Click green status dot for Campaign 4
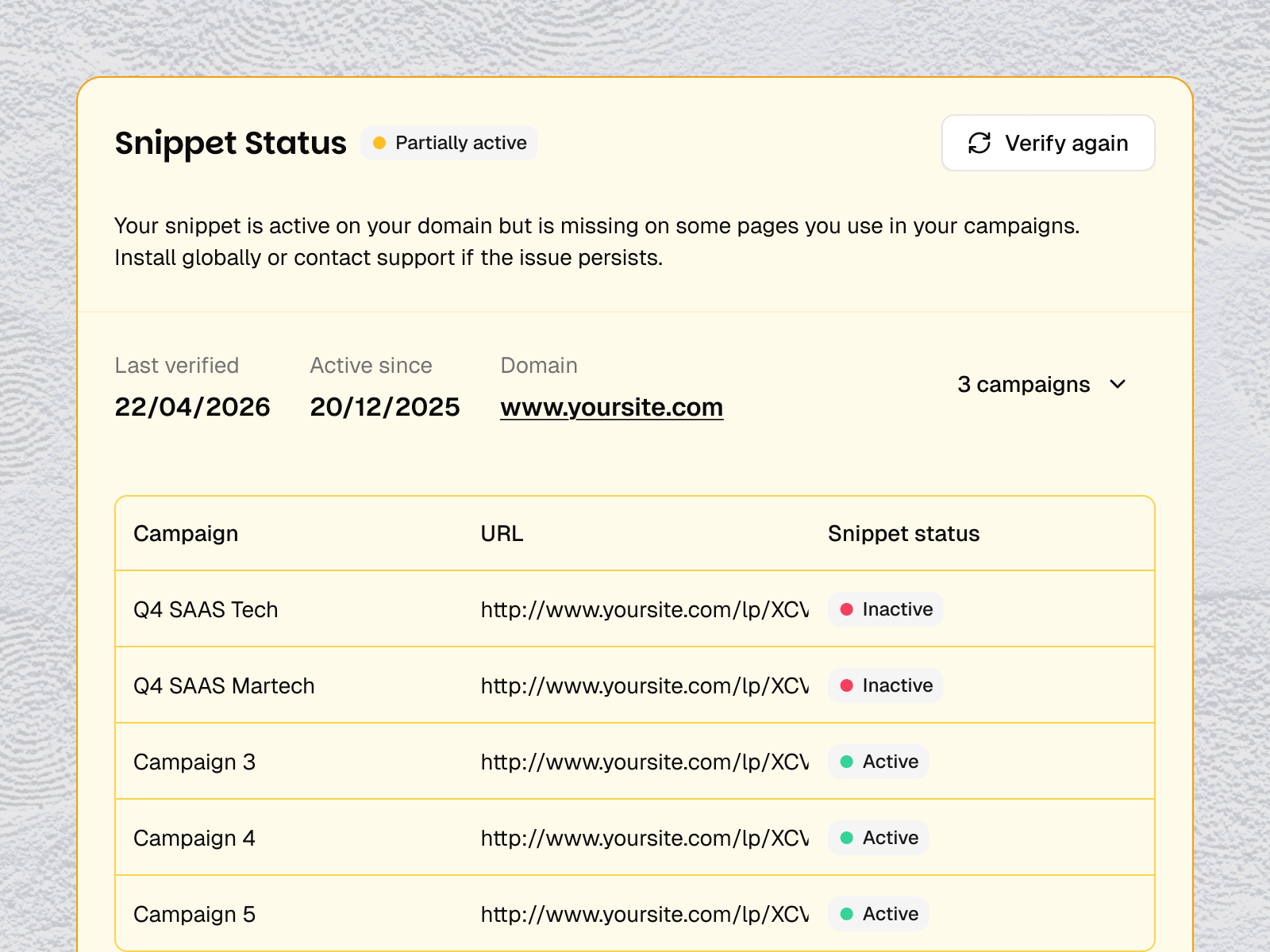 [x=847, y=838]
